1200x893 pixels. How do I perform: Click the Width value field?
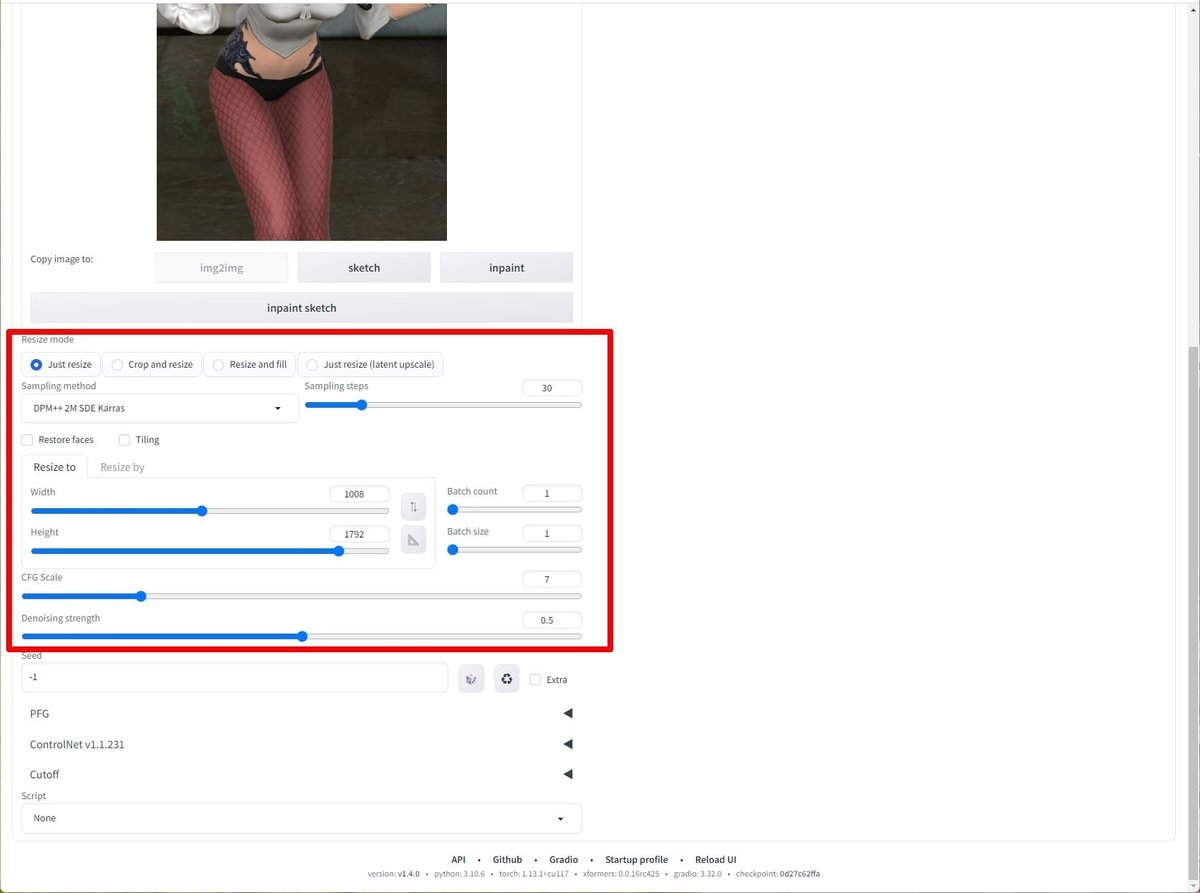click(359, 494)
